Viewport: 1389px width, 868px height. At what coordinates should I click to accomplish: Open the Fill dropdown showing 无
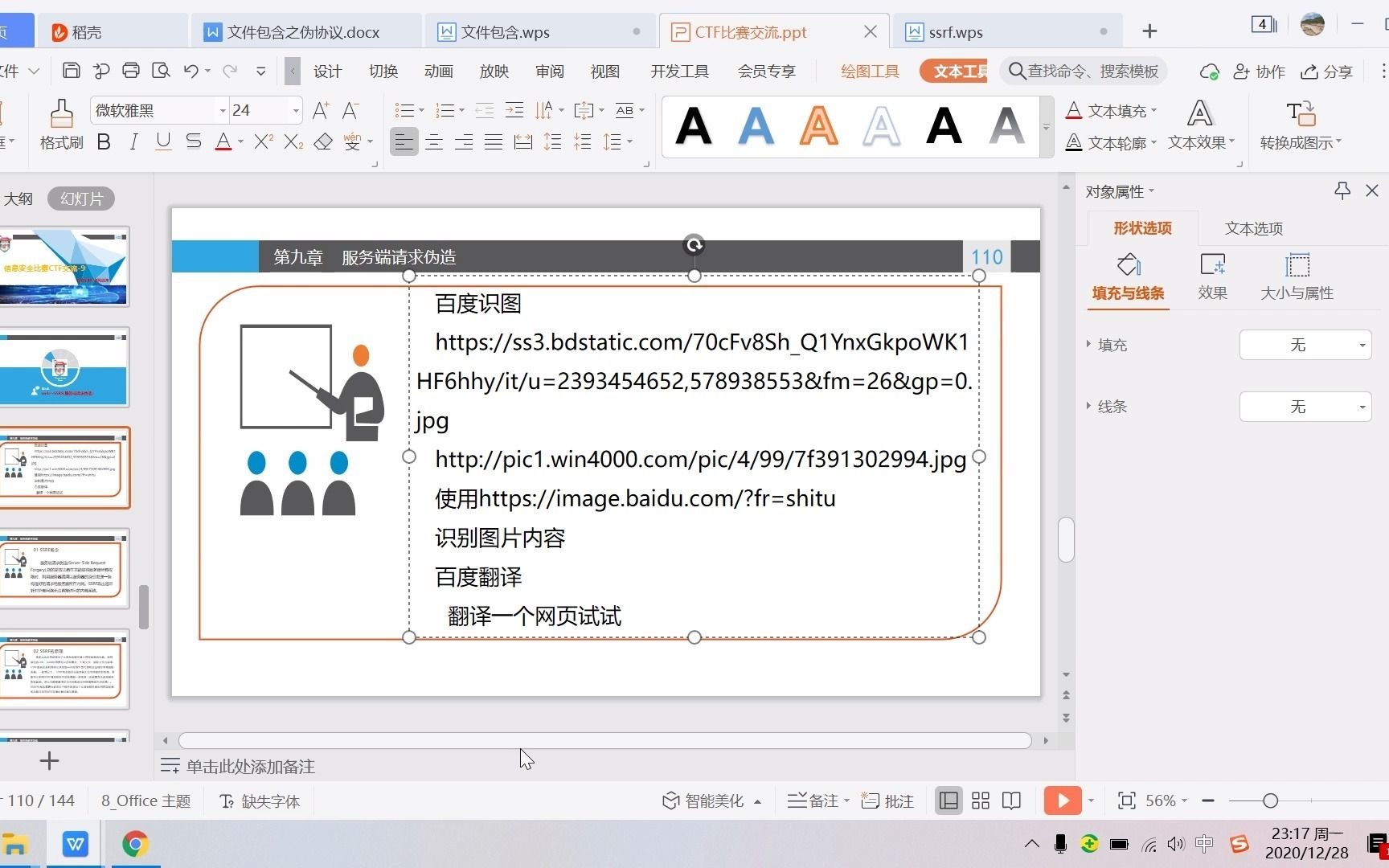coord(1305,345)
